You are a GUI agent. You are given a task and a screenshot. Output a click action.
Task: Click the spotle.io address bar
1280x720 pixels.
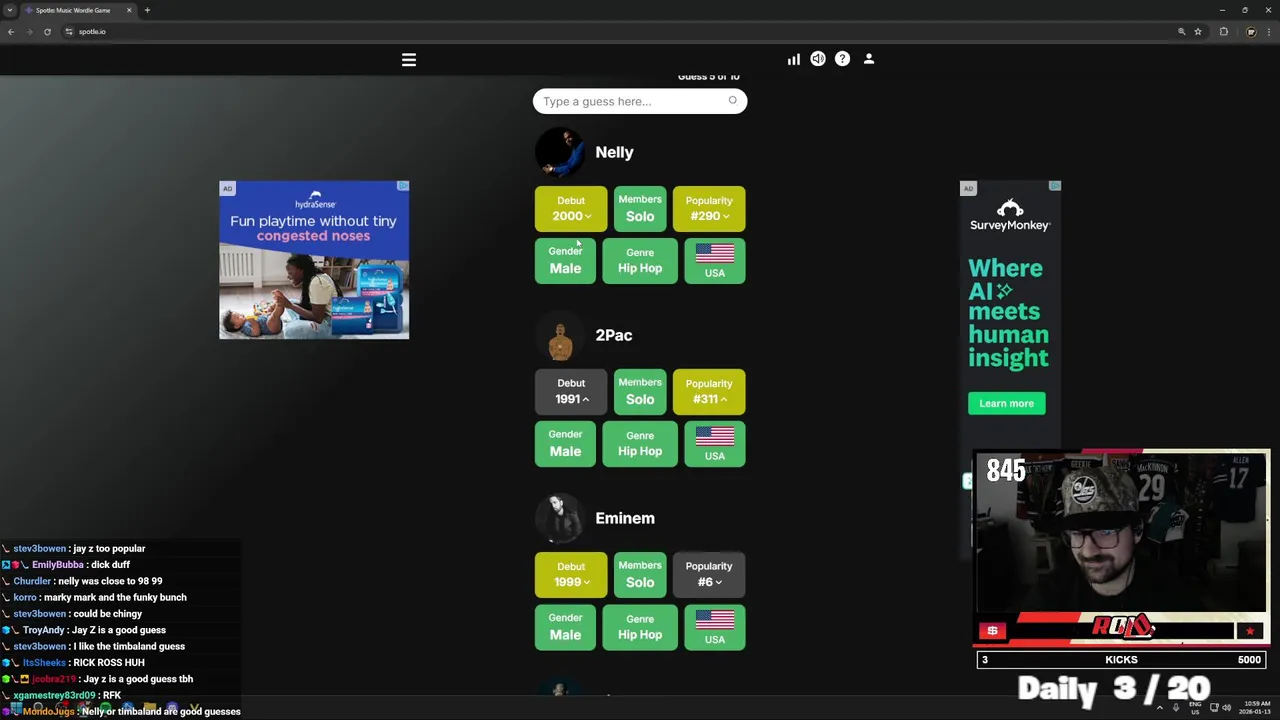tap(620, 31)
